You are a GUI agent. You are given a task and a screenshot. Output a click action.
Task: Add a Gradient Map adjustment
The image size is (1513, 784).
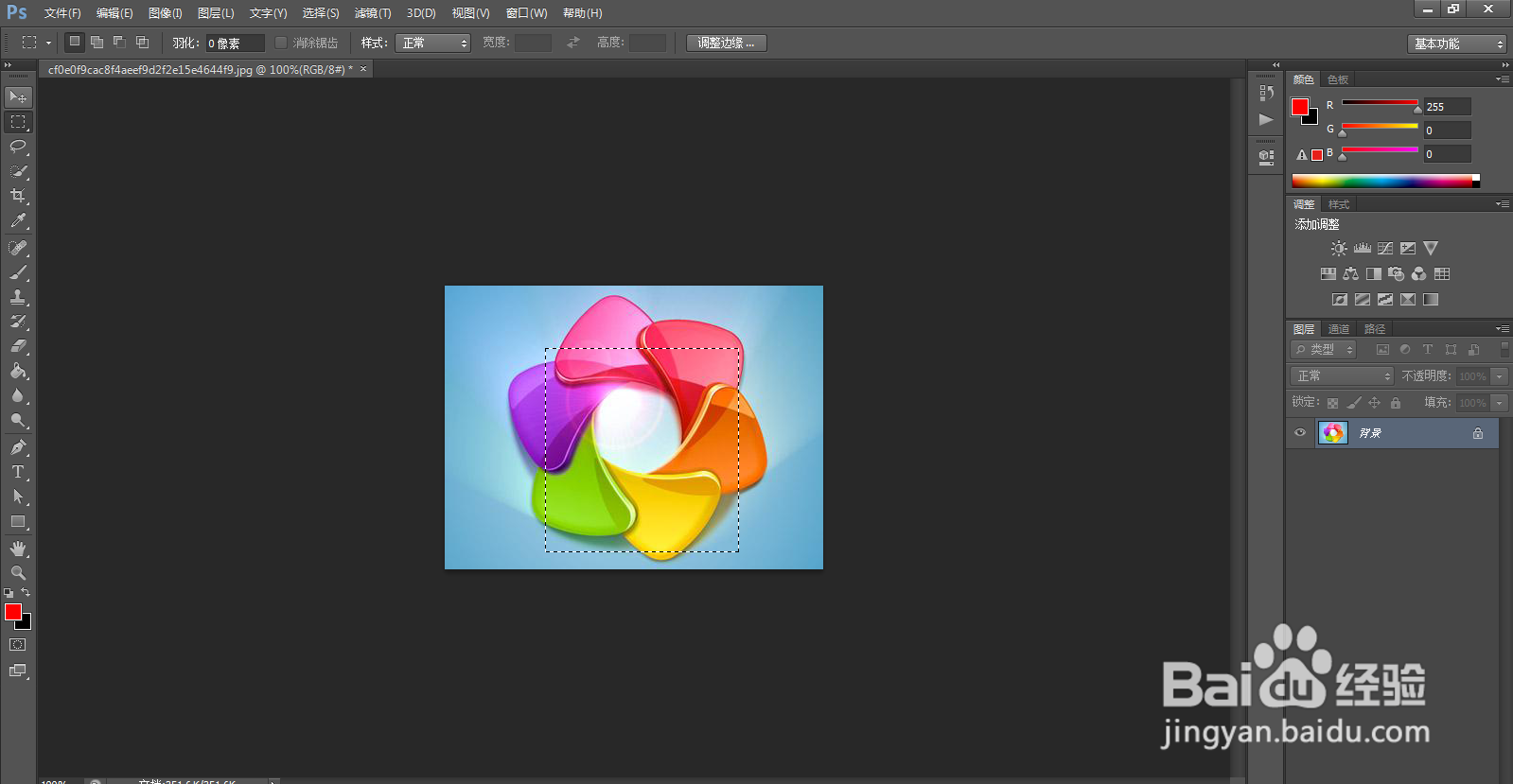click(1431, 300)
